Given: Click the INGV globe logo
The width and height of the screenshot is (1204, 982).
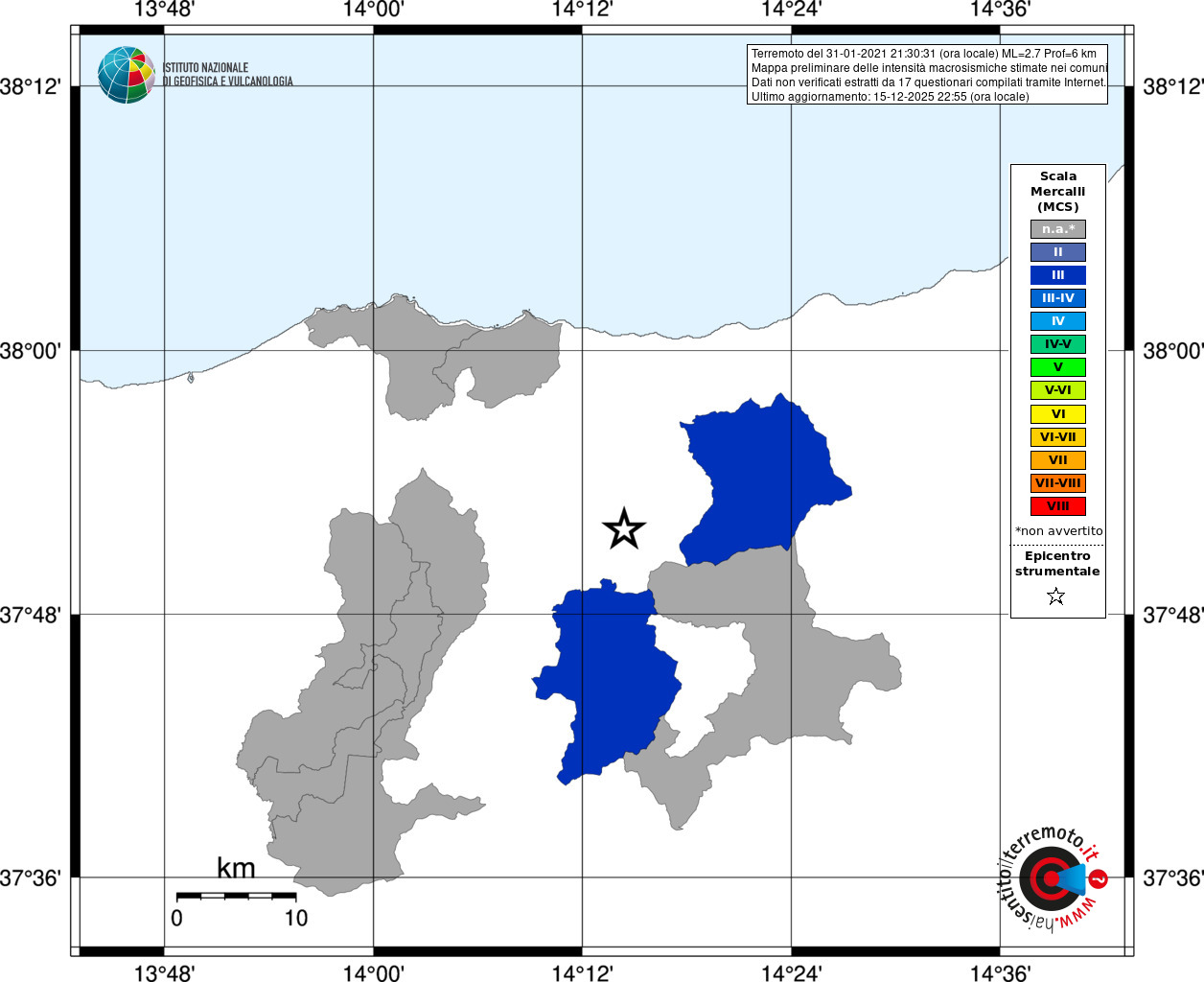Looking at the screenshot, I should tap(127, 75).
